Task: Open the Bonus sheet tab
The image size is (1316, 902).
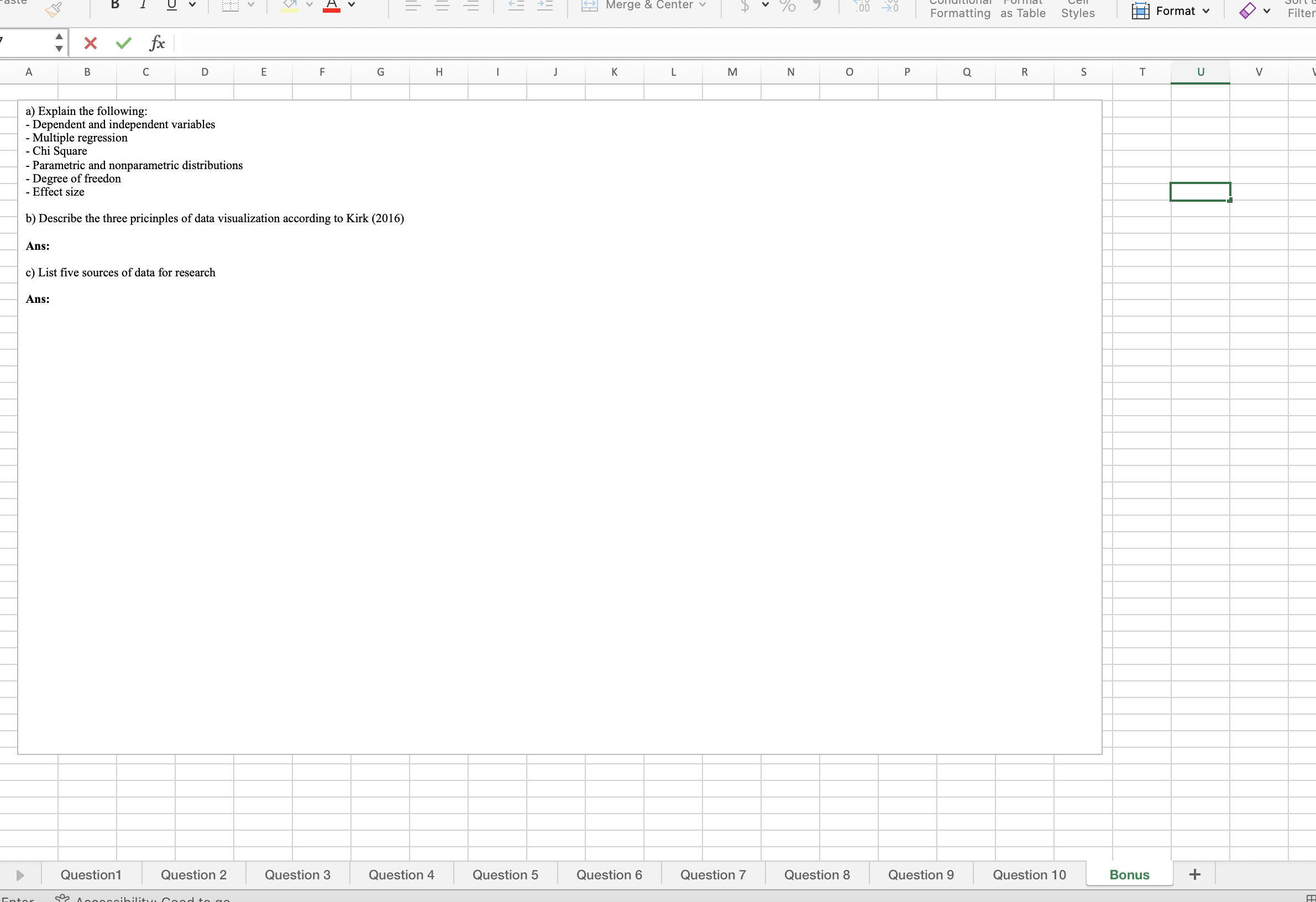Action: [1129, 874]
